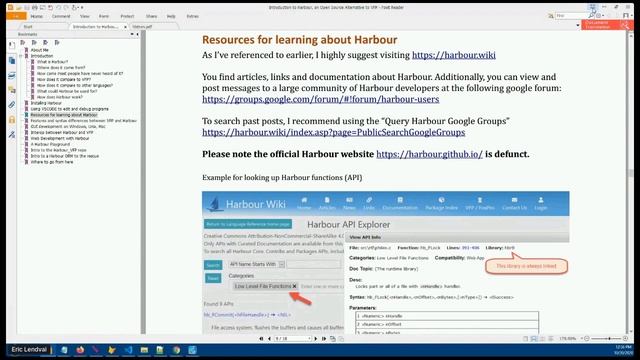
Task: Open the Extras ribbon tab
Action: coord(192,16)
